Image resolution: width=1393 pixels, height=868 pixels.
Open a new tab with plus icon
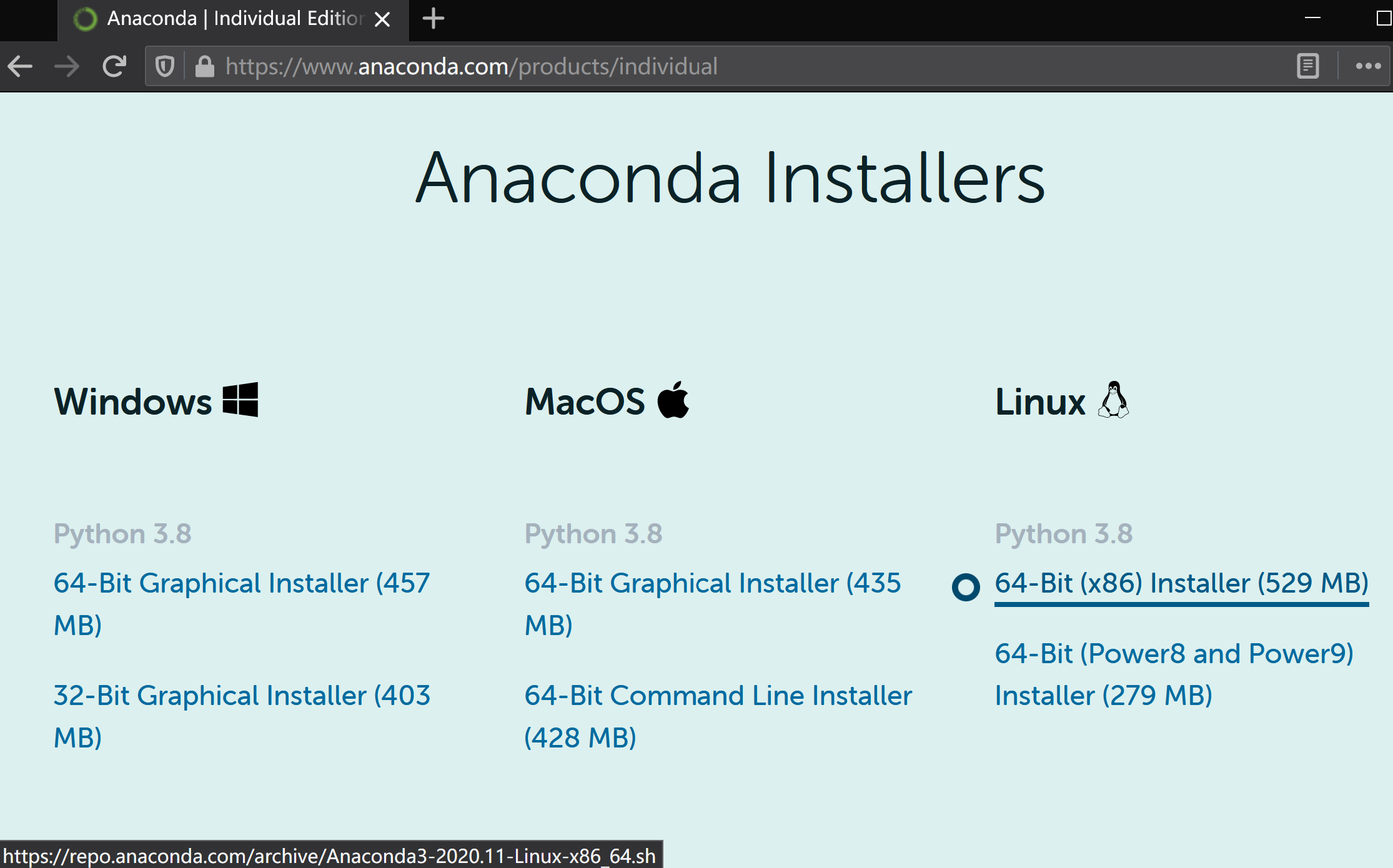433,19
